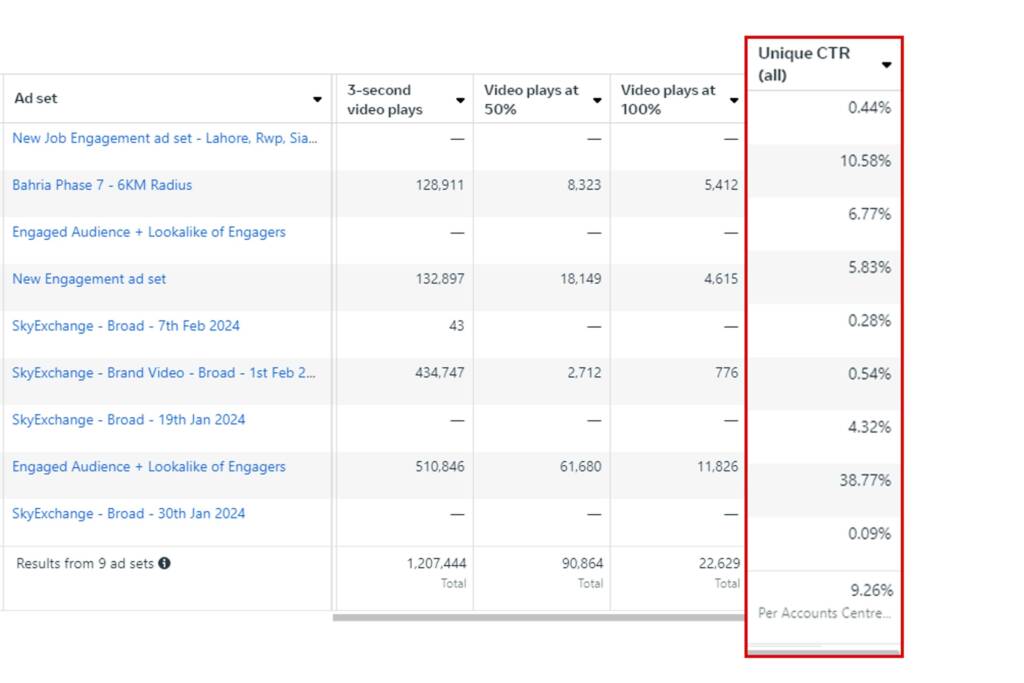
Task: Click the 9.26% Per Accounts Centre total
Action: click(x=871, y=591)
